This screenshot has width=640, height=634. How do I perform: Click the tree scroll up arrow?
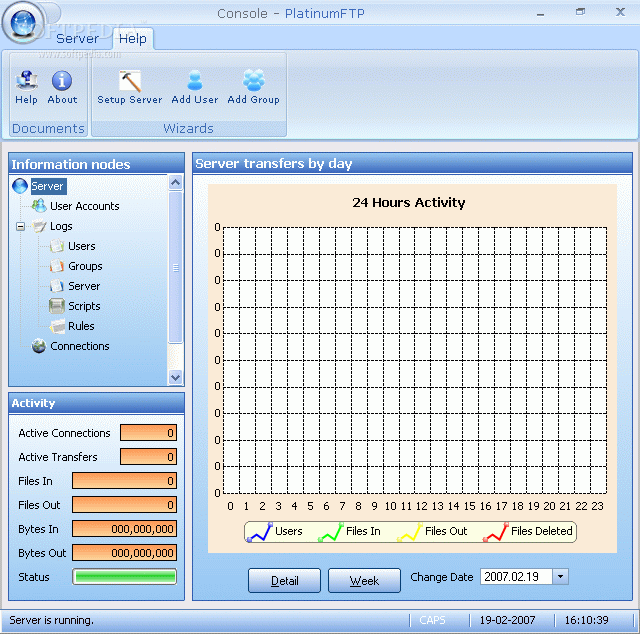click(176, 182)
